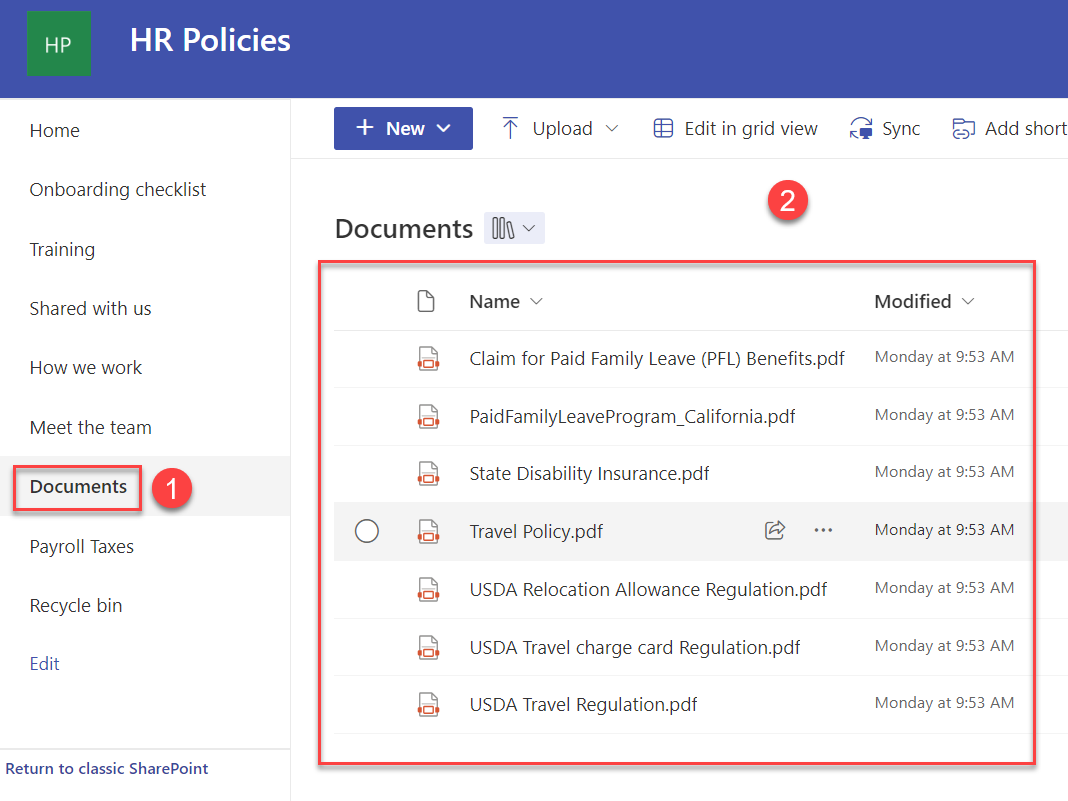
Task: Click the PDF icon beside State Disability Insurance.pdf
Action: 428,472
